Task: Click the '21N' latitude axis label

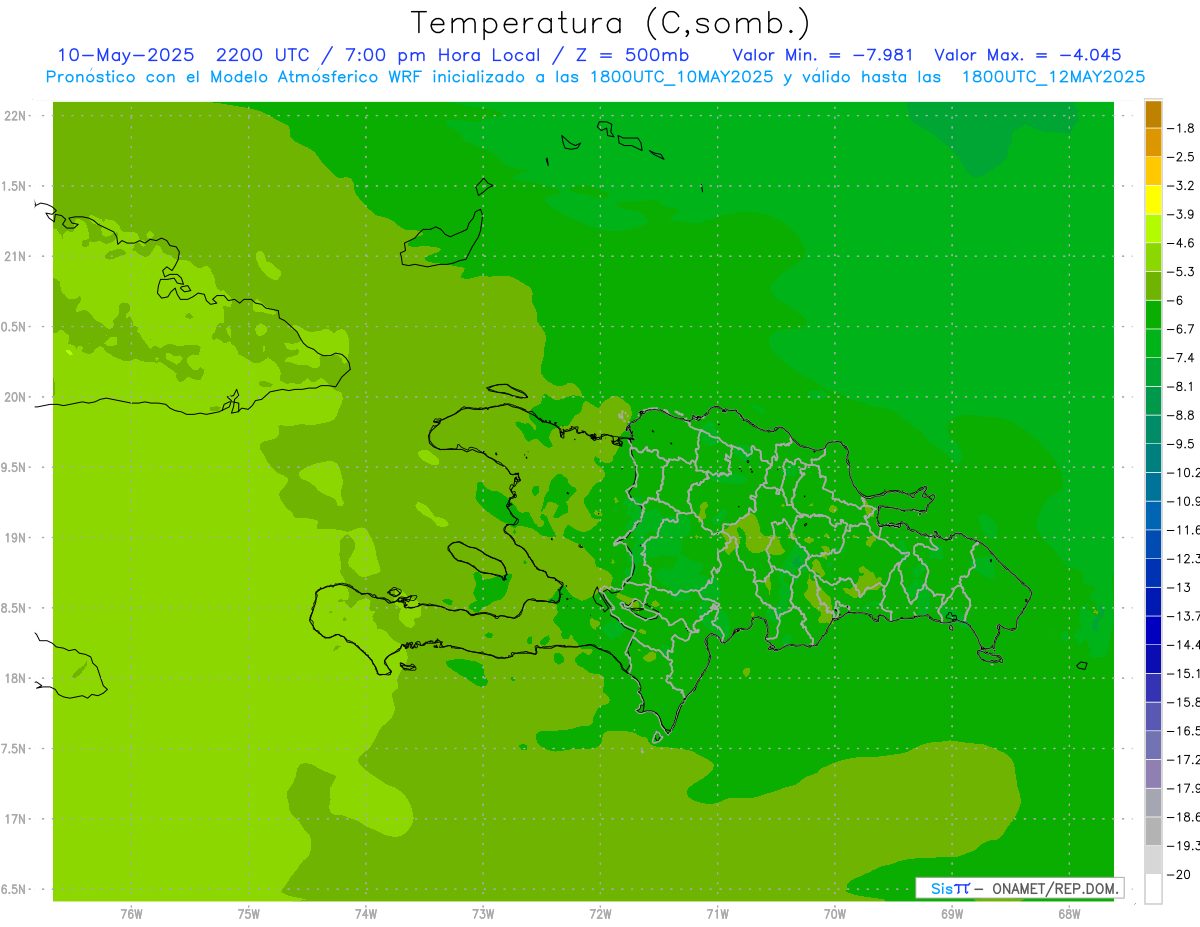Action: tap(14, 256)
